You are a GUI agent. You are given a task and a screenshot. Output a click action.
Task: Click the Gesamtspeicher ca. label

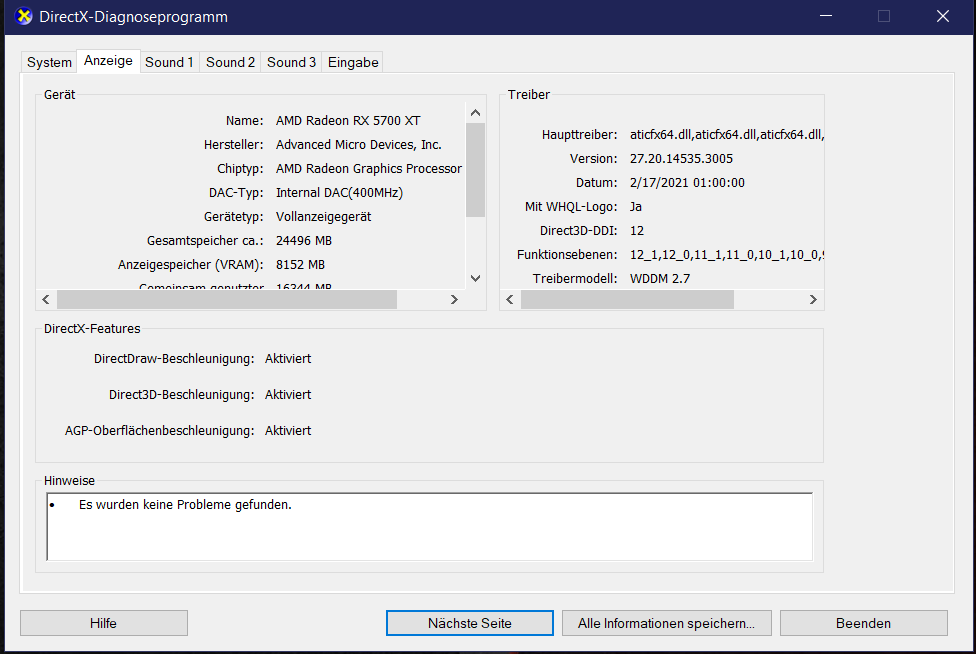pos(205,241)
